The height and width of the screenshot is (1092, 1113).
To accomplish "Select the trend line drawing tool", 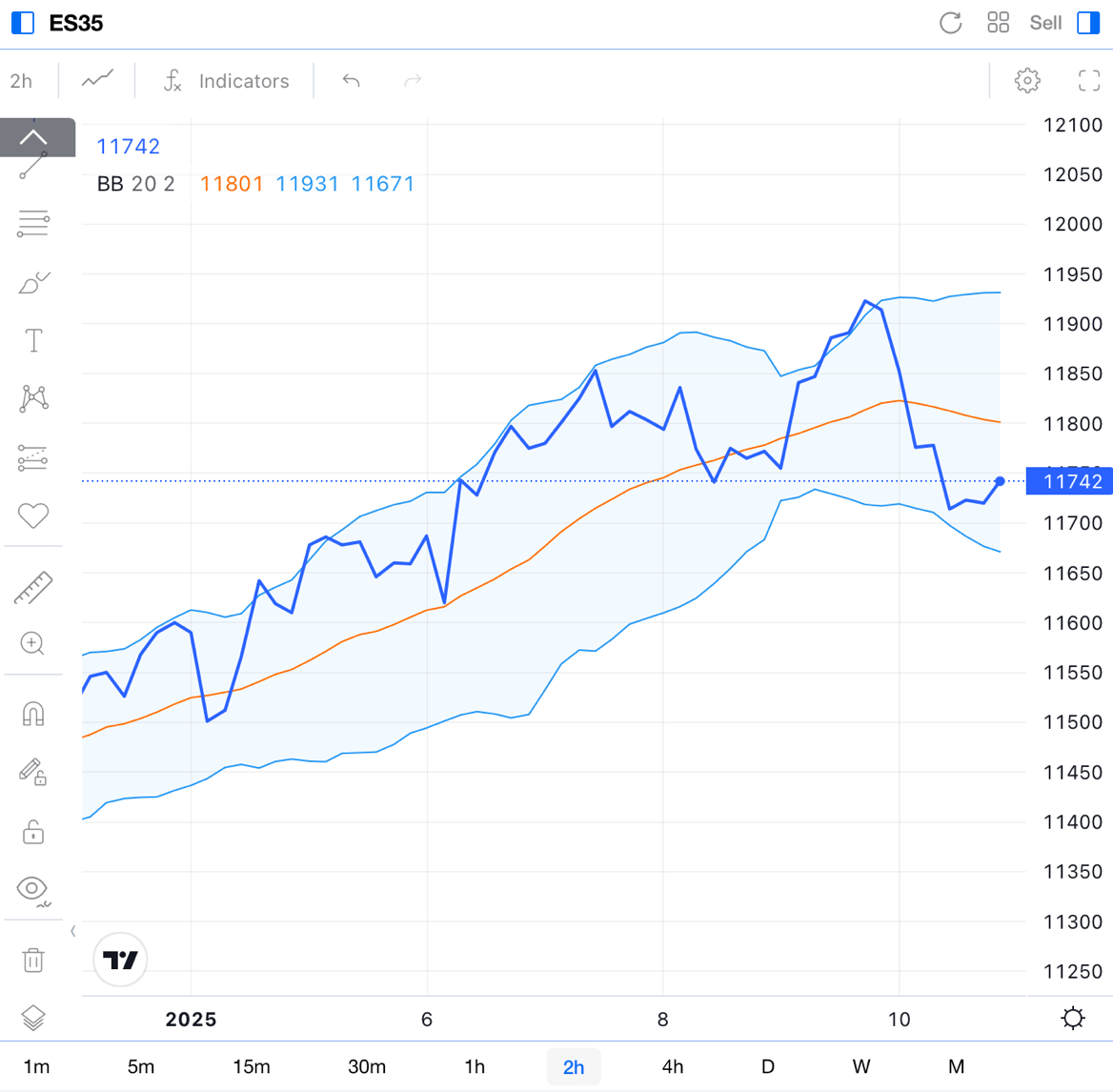I will [x=32, y=167].
